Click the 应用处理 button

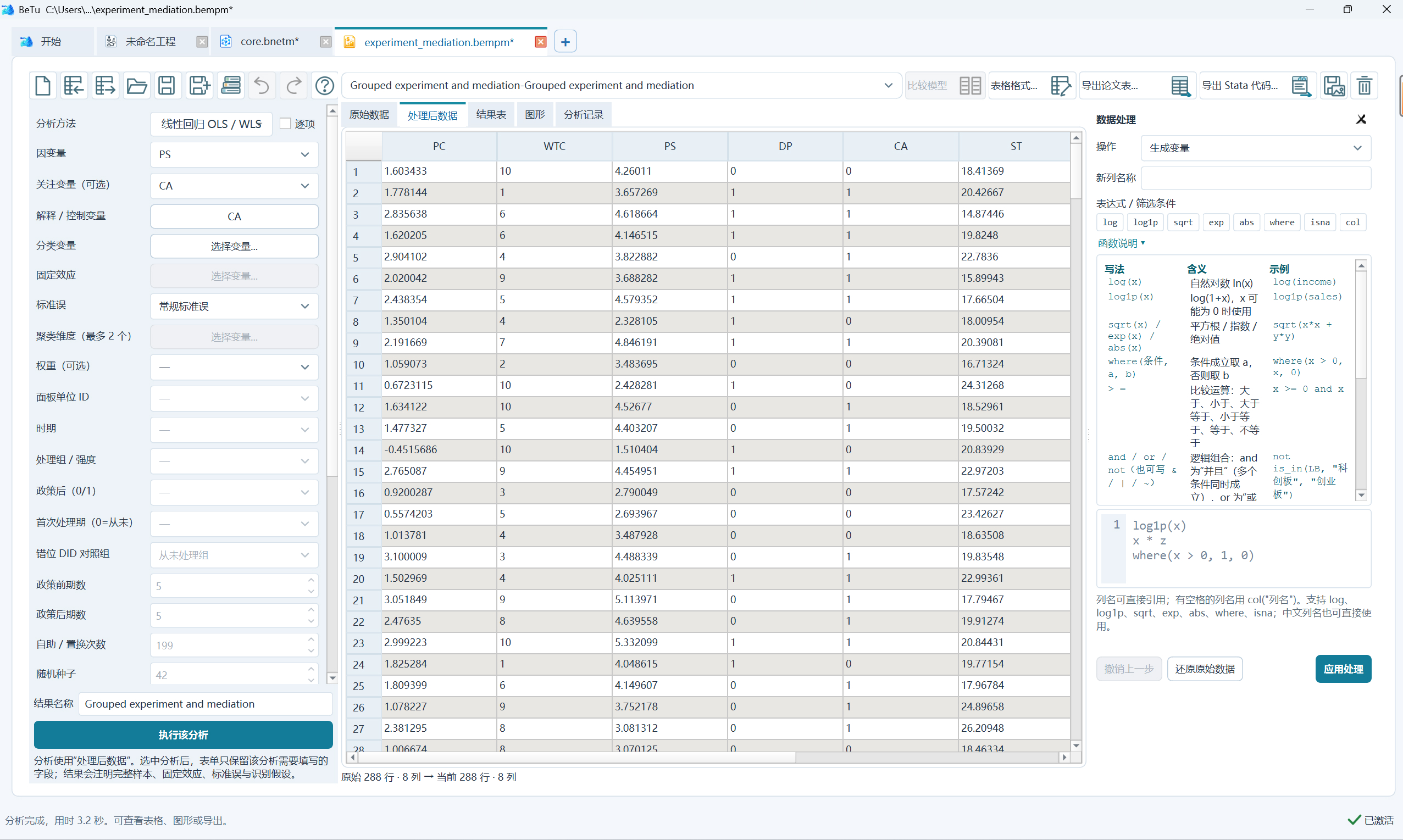click(x=1343, y=669)
